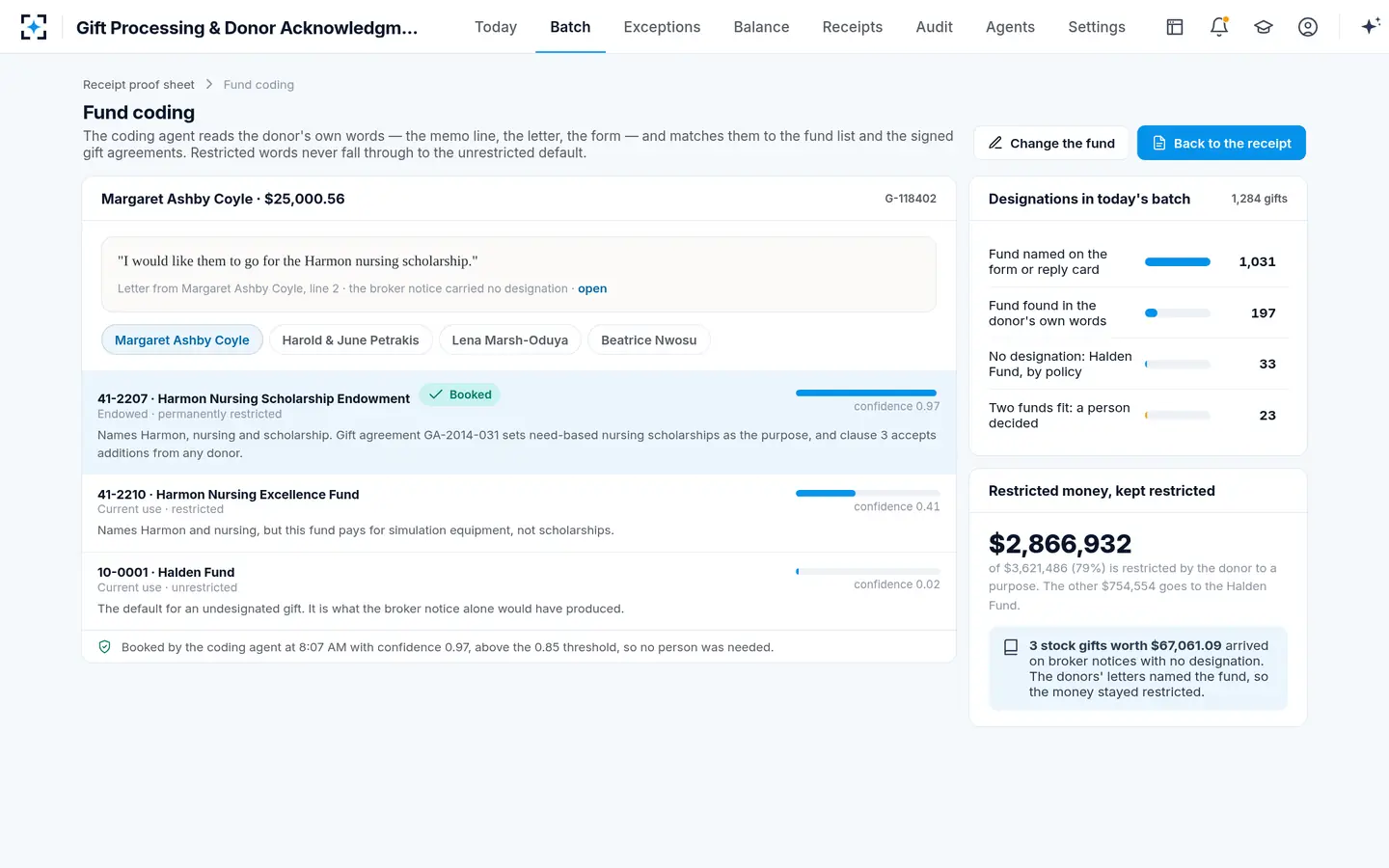Click the bar for Fund found in donor's words

pos(1178,312)
